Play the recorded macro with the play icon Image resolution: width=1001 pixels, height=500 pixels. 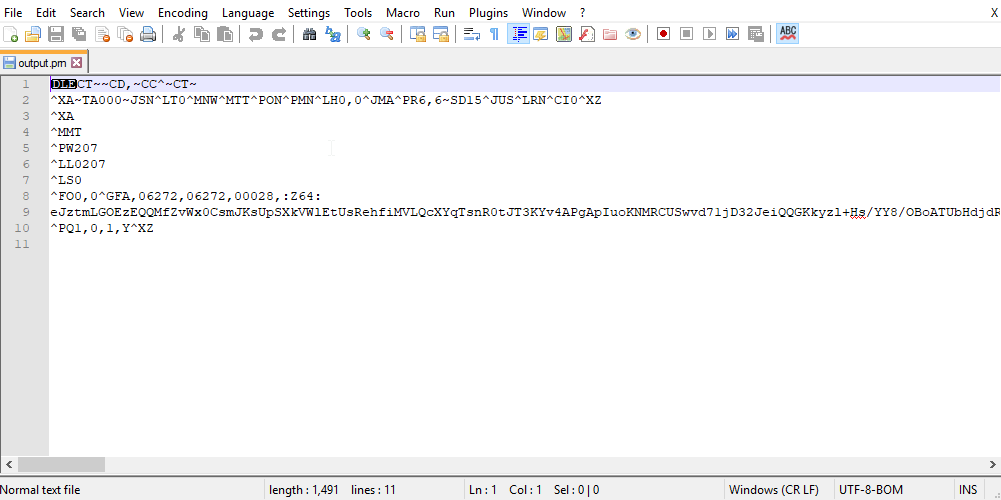709,34
